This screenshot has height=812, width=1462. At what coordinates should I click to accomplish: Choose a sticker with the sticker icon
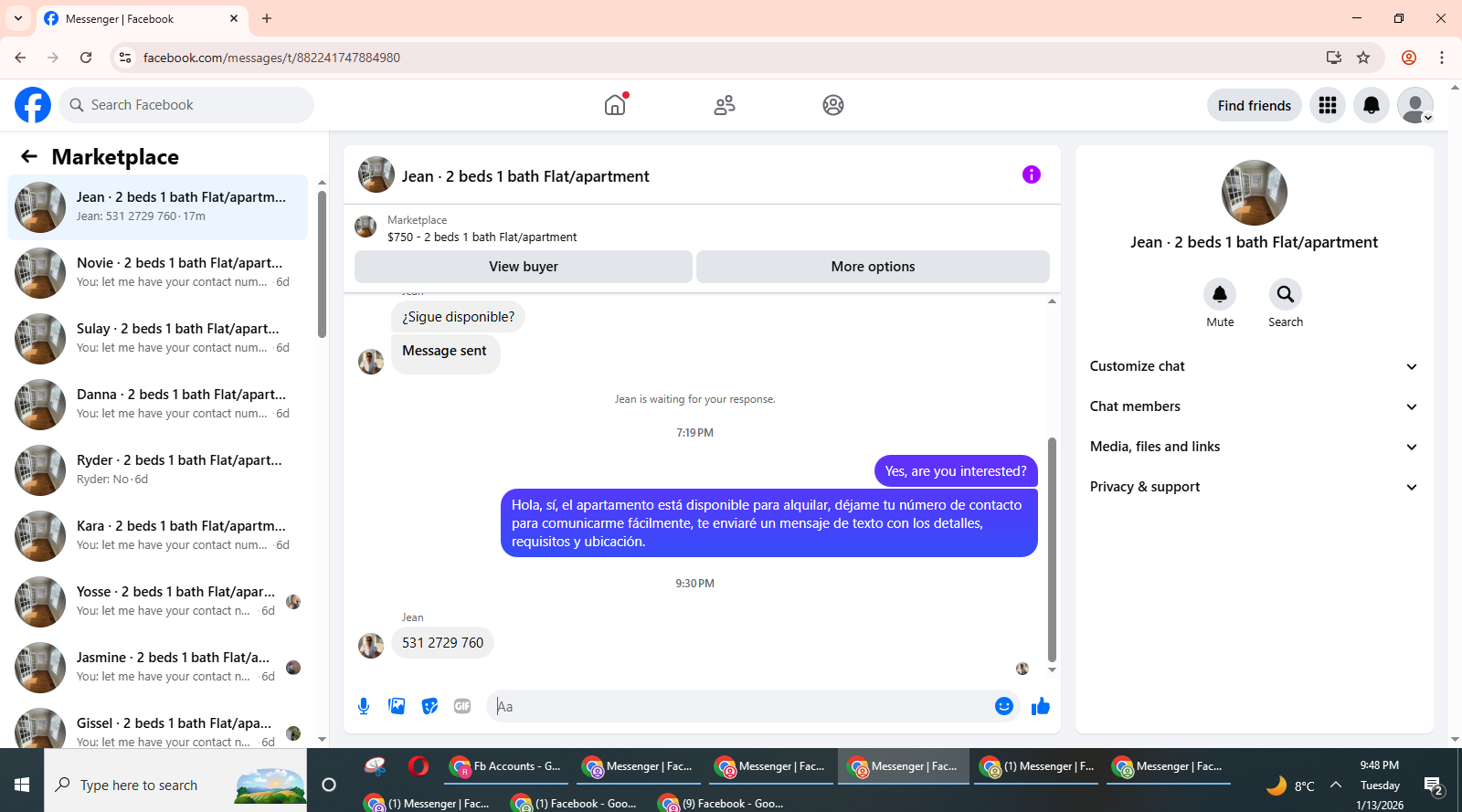(x=429, y=706)
